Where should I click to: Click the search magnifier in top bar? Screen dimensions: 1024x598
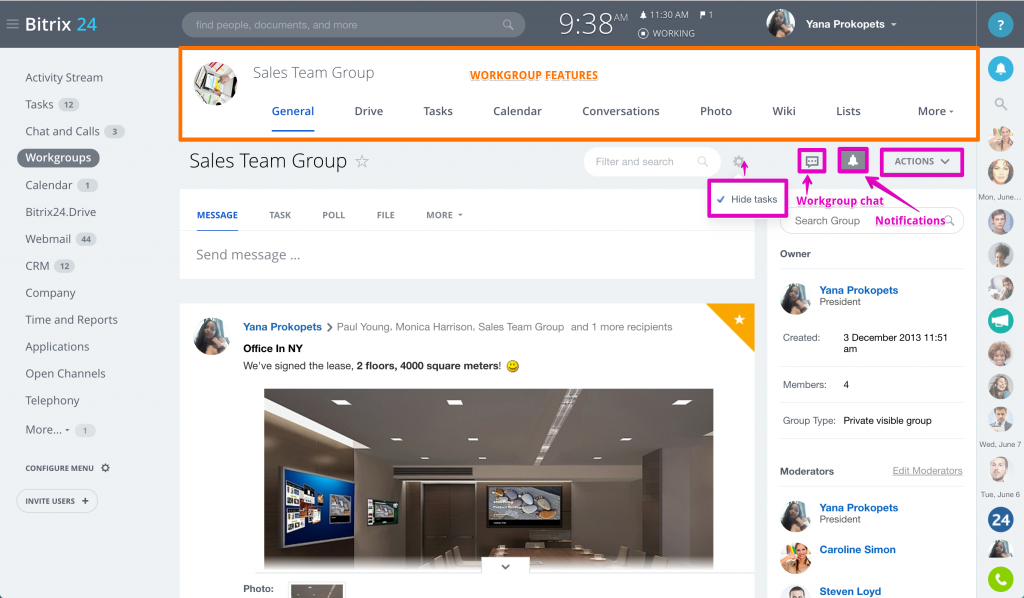[x=507, y=25]
